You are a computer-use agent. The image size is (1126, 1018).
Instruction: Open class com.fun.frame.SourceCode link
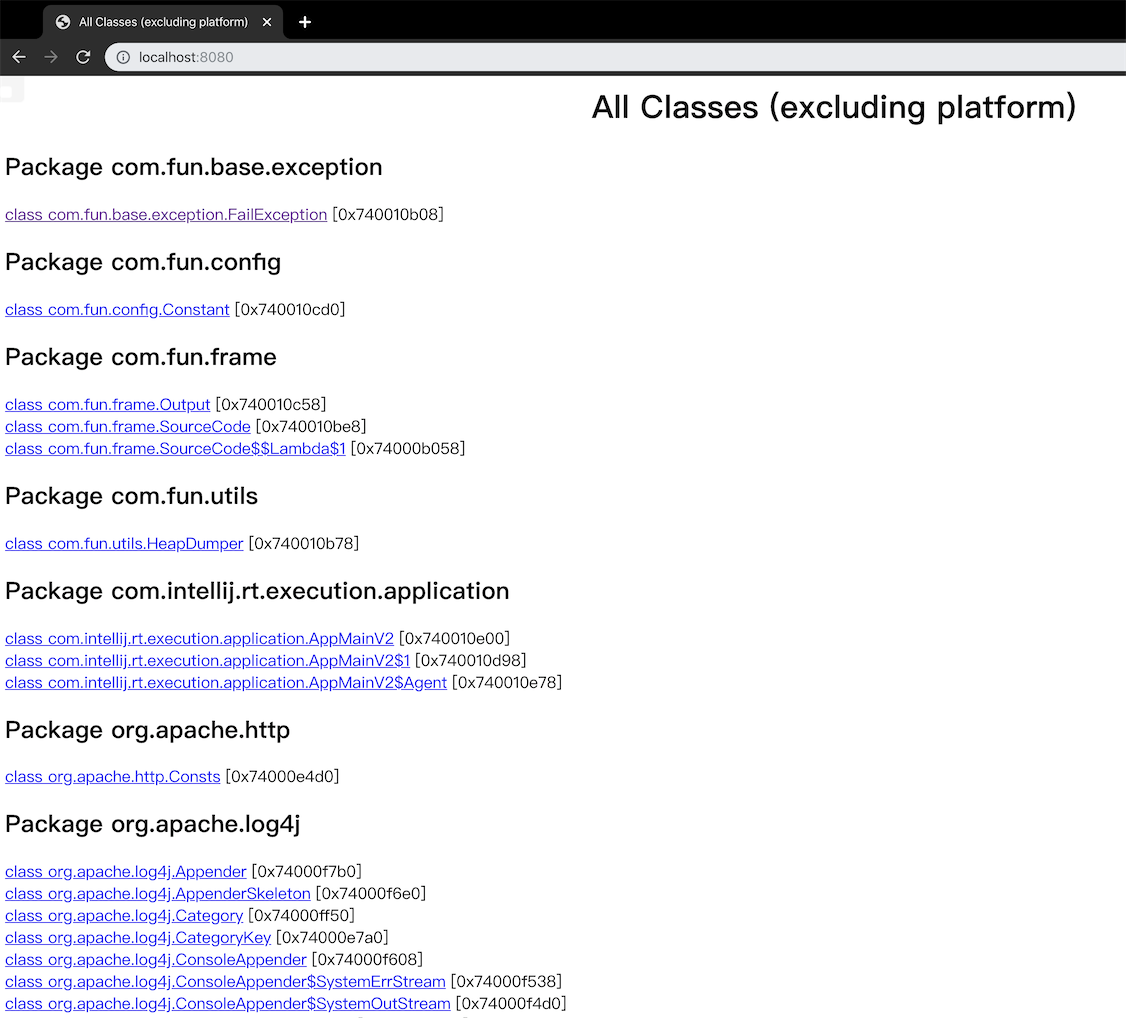pyautogui.click(x=128, y=426)
